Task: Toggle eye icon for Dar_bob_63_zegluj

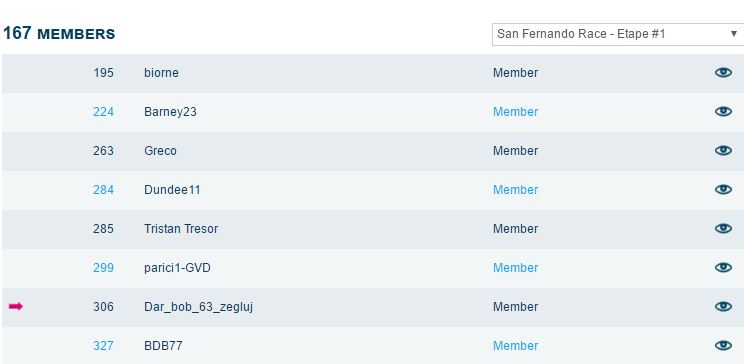Action: tap(723, 307)
